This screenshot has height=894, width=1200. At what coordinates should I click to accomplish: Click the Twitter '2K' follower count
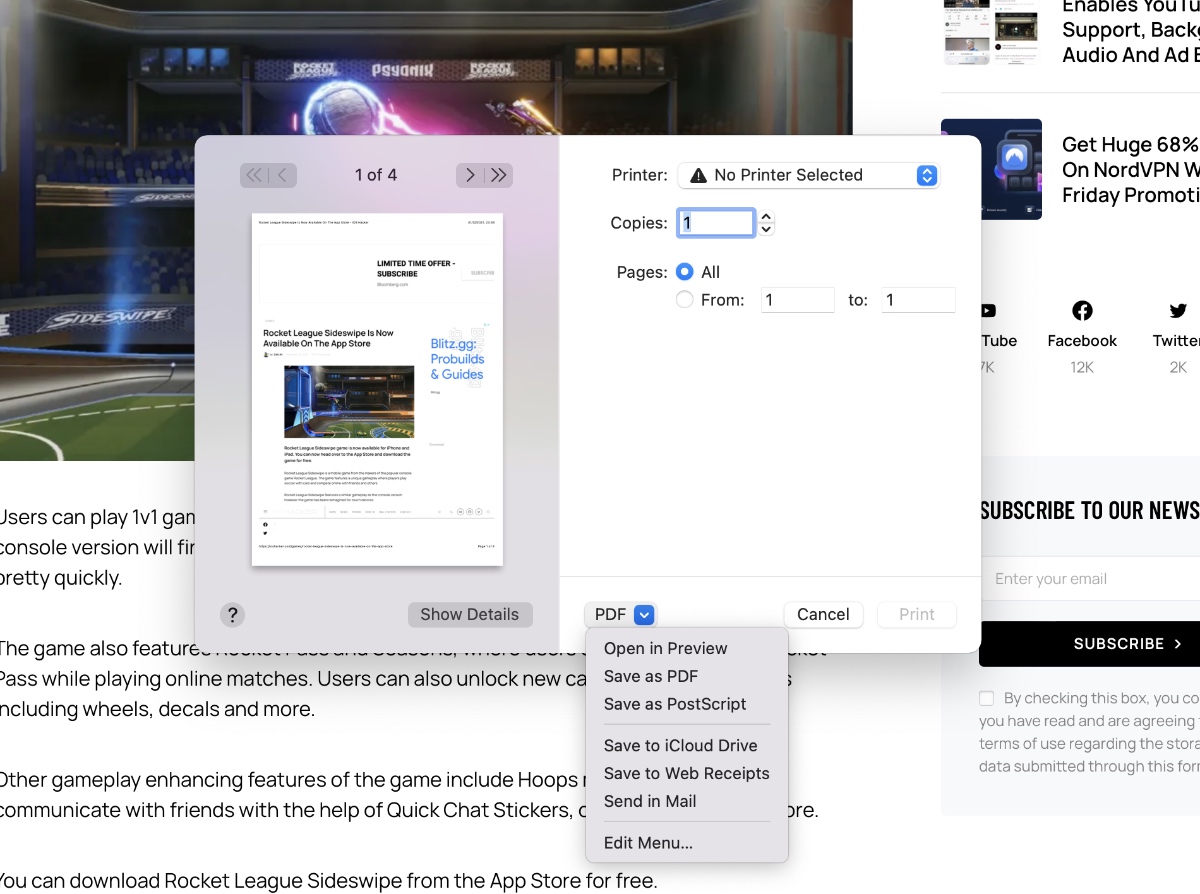1178,367
